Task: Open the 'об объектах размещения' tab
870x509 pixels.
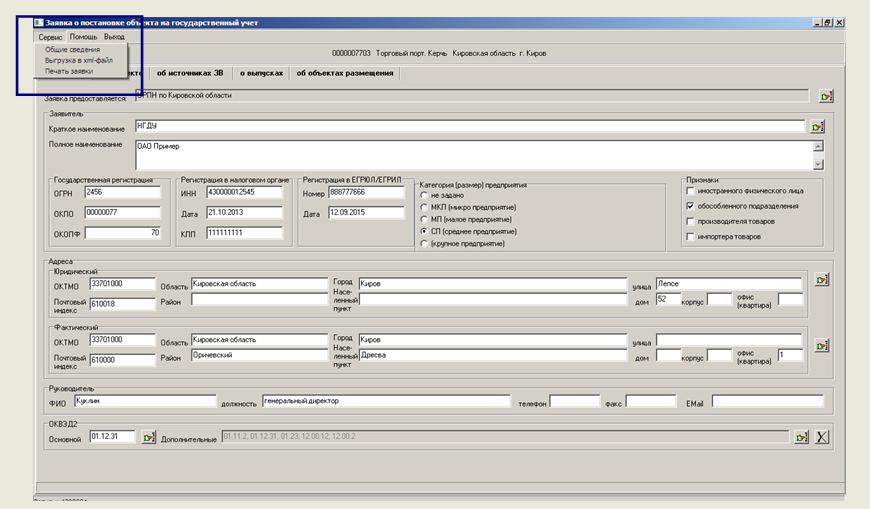Action: [x=345, y=73]
